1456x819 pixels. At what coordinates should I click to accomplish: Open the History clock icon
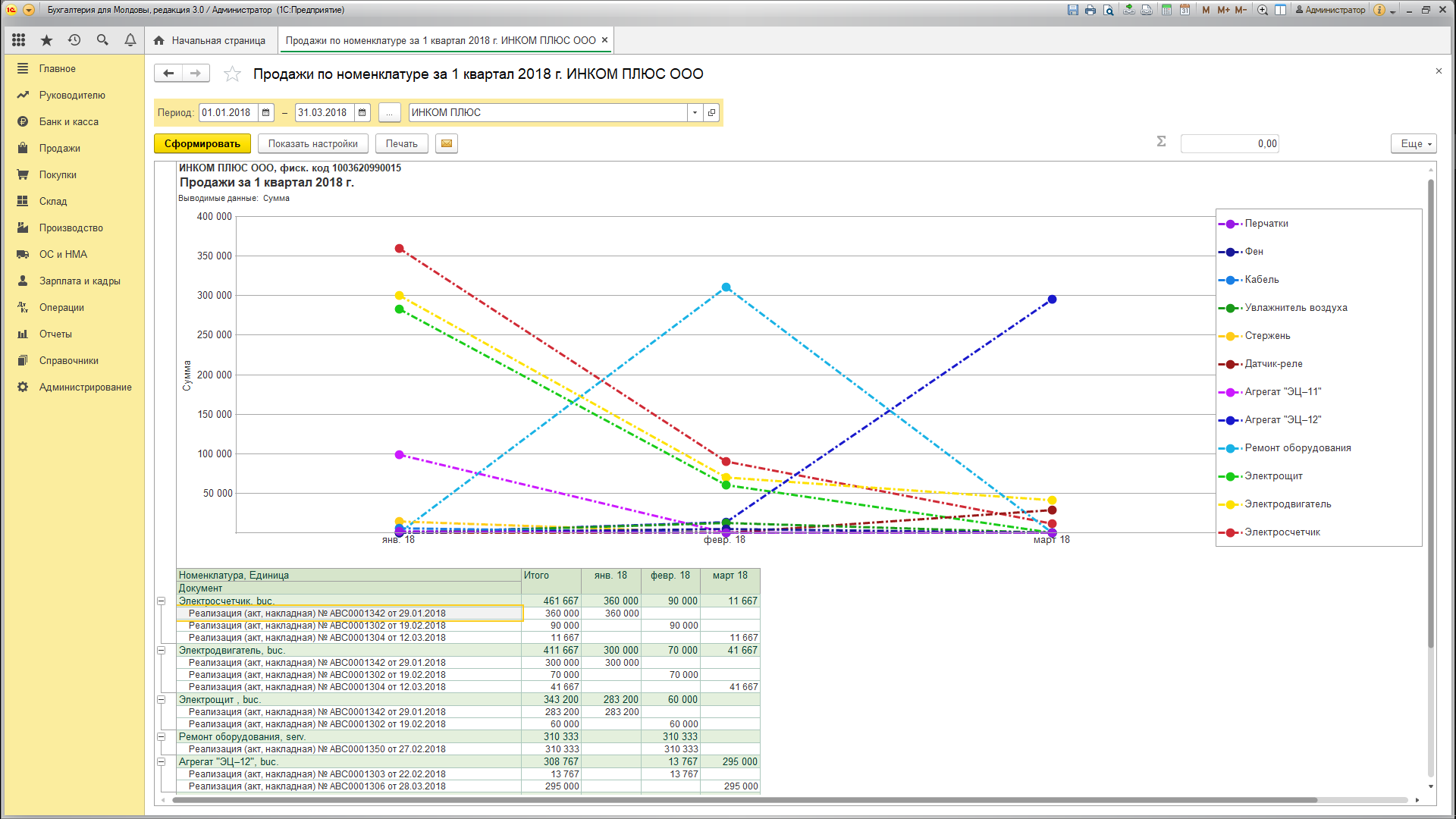pyautogui.click(x=74, y=40)
